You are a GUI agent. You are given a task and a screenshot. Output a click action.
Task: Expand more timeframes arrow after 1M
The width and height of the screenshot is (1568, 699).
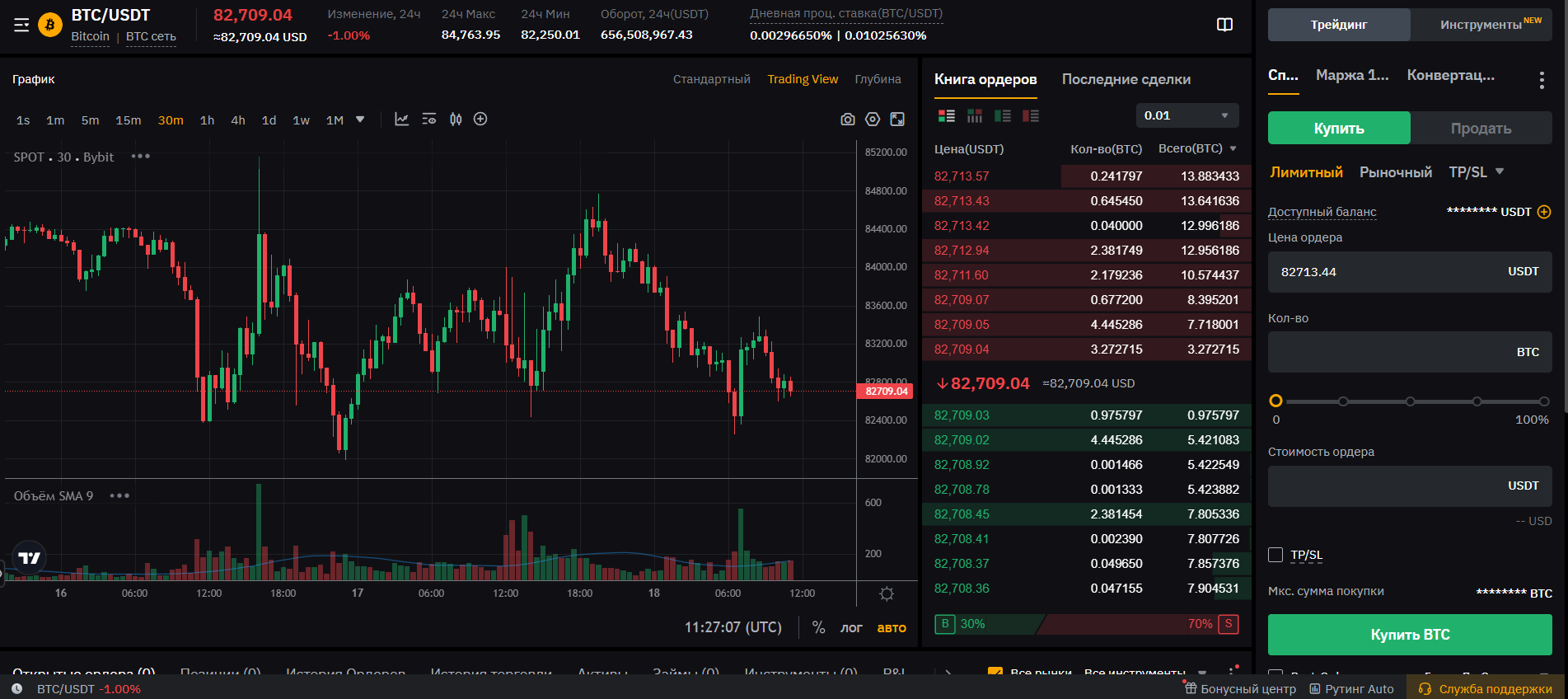point(360,120)
